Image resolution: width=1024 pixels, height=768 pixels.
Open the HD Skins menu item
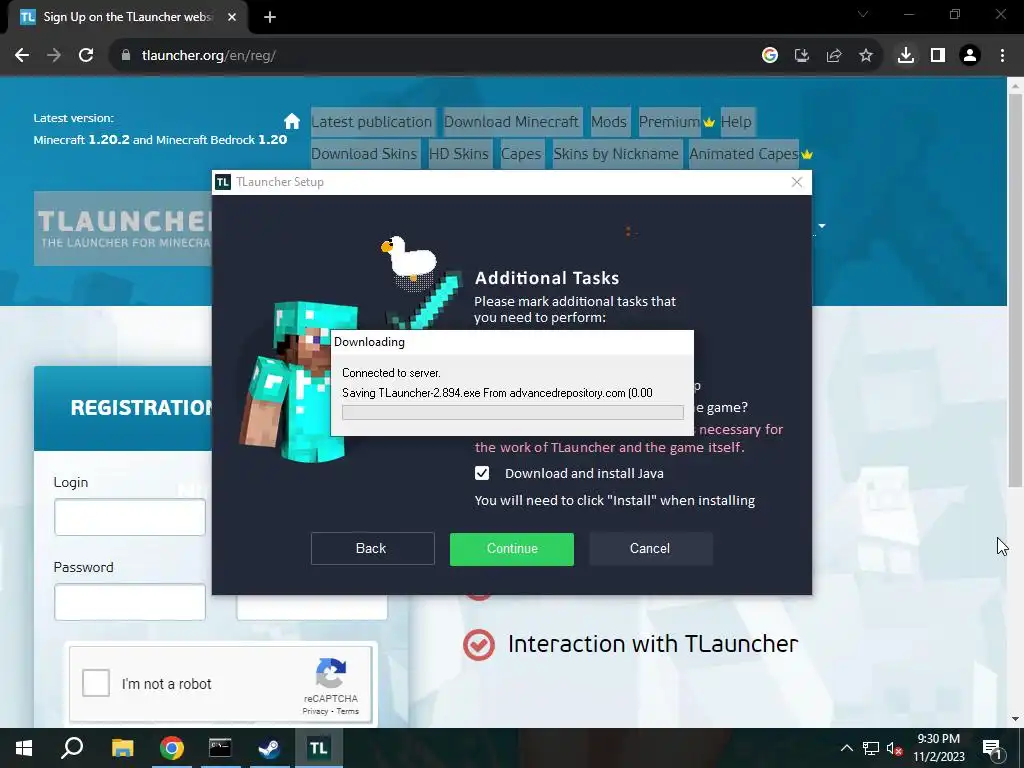459,154
